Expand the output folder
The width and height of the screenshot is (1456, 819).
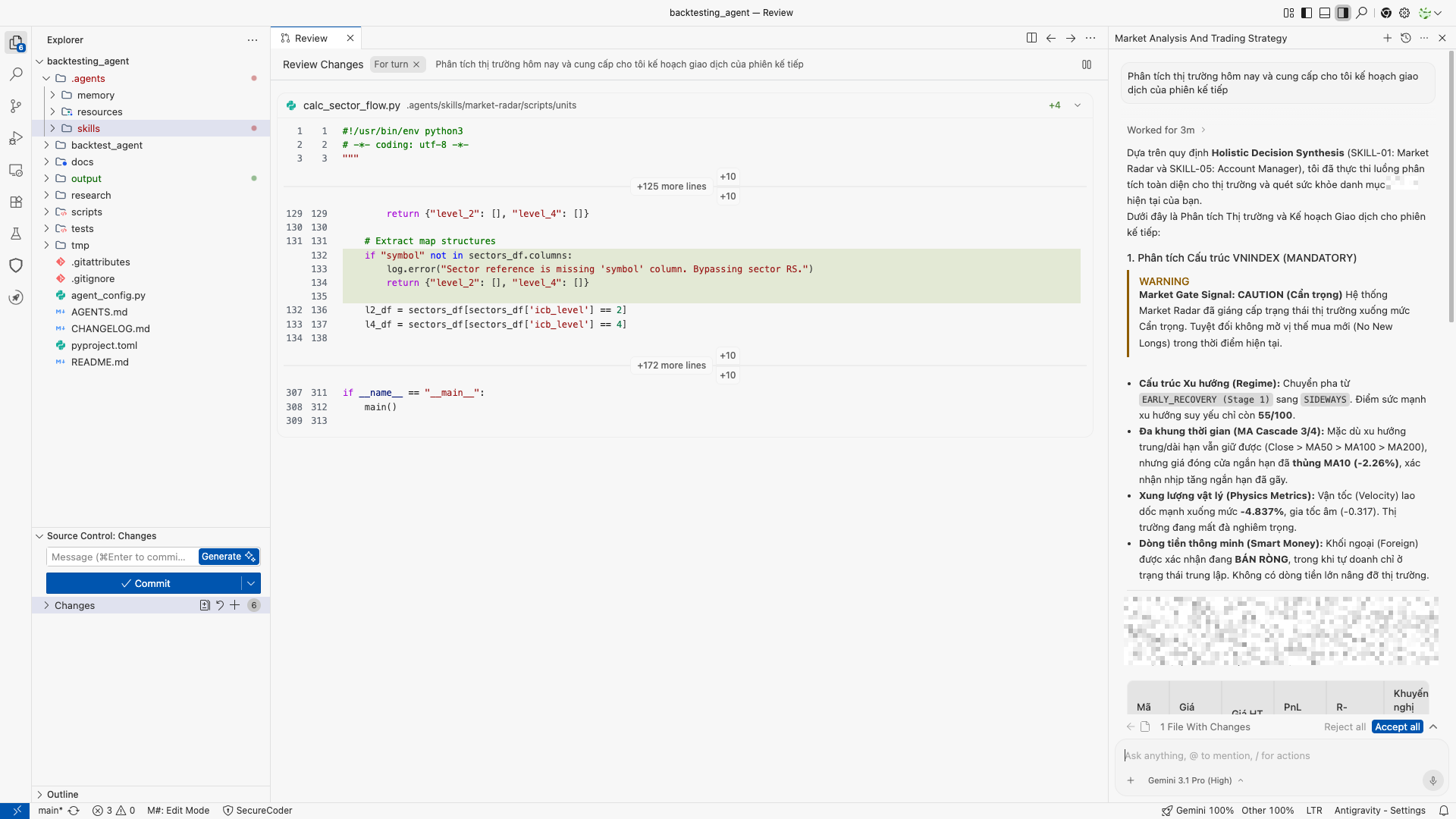pos(46,178)
